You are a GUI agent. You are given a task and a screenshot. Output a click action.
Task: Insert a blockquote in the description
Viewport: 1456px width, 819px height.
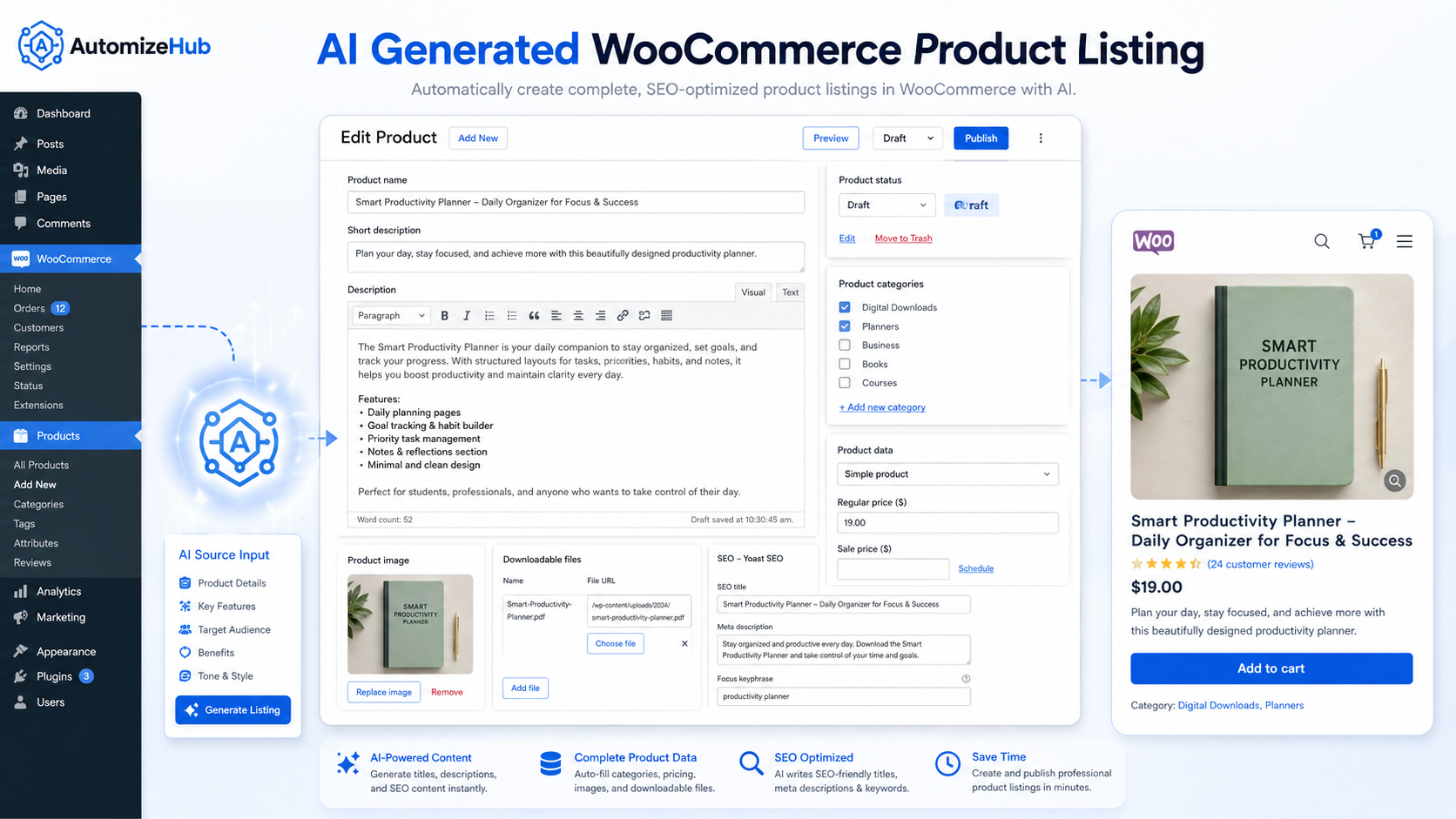tap(534, 316)
